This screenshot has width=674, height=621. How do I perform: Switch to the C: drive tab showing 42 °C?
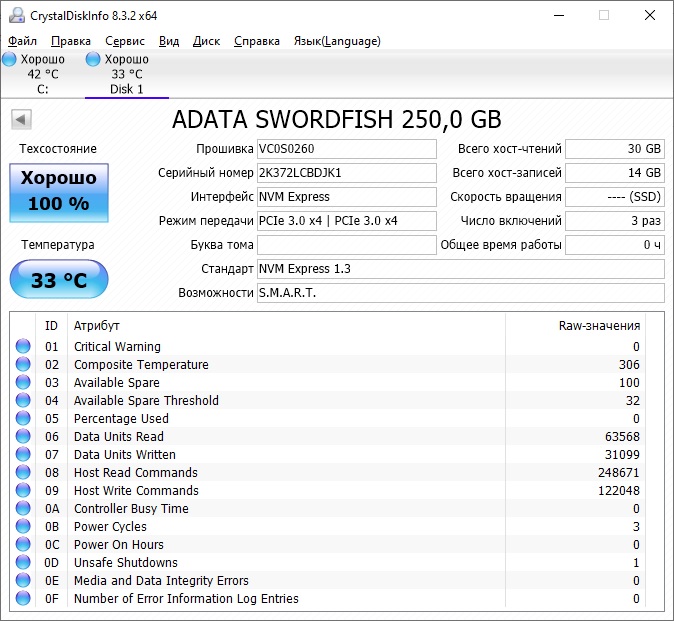tap(43, 74)
